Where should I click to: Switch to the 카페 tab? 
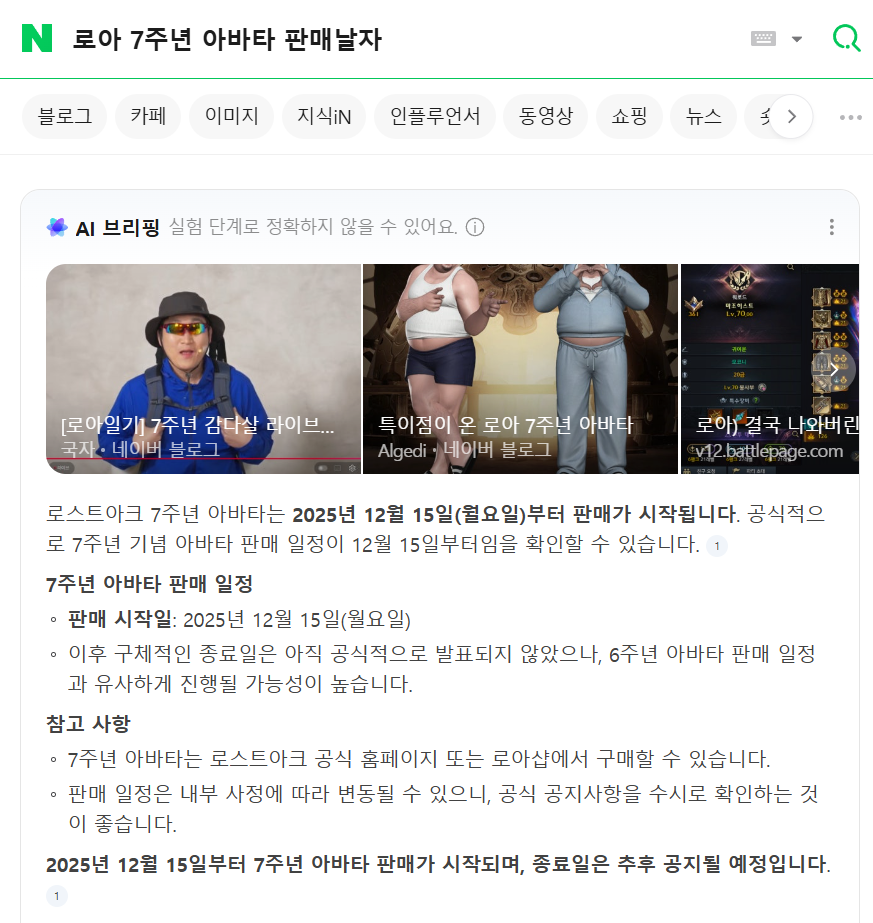(x=148, y=117)
